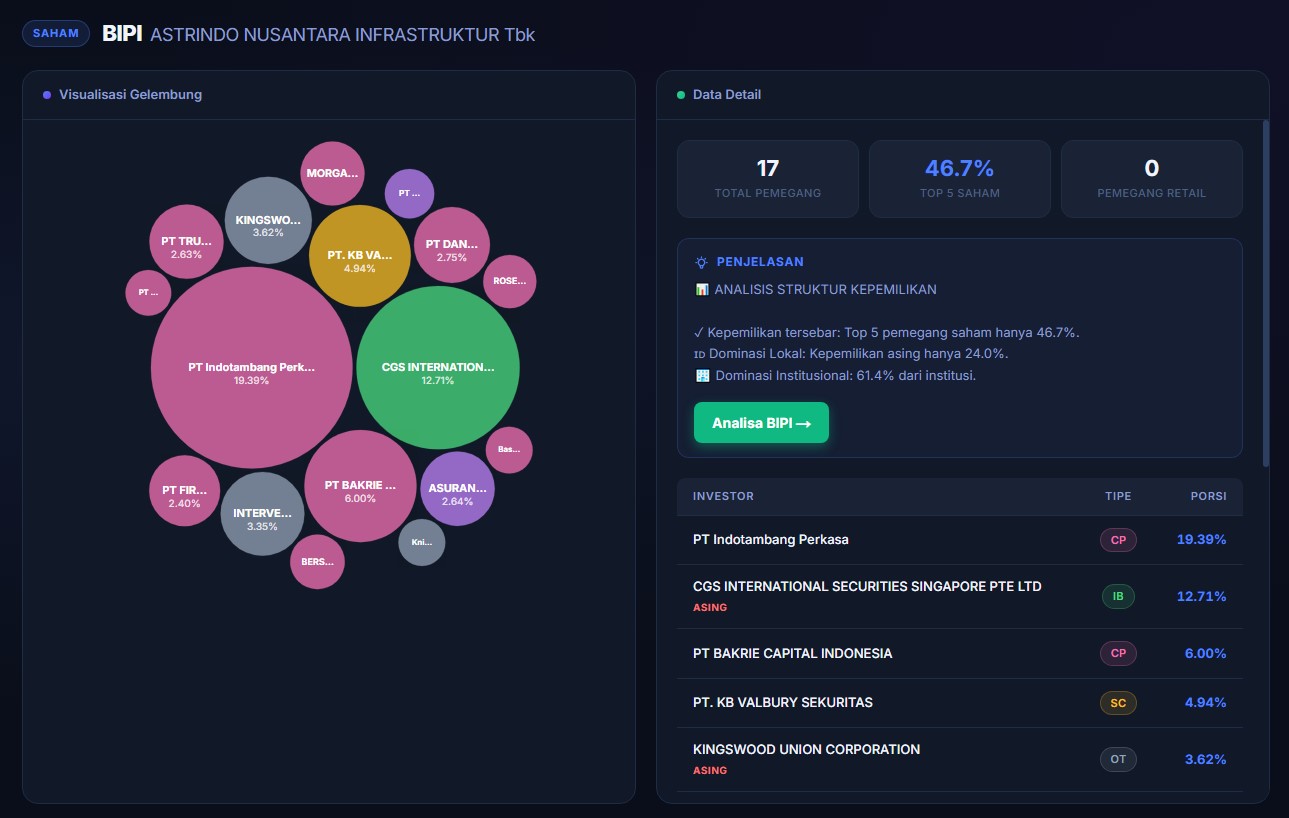Click the Analisa BIPI button
This screenshot has height=818, width=1289.
(761, 423)
